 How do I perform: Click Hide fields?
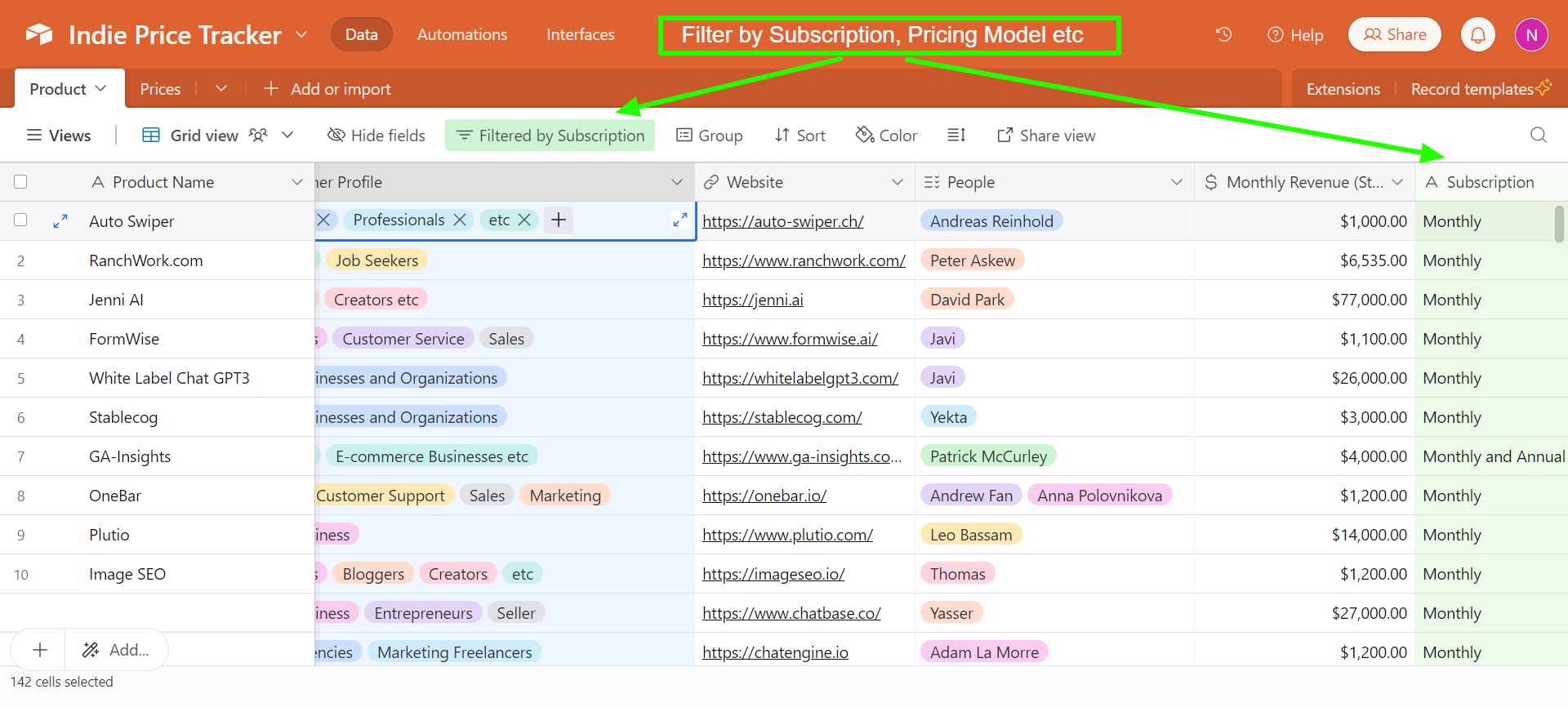pyautogui.click(x=376, y=135)
